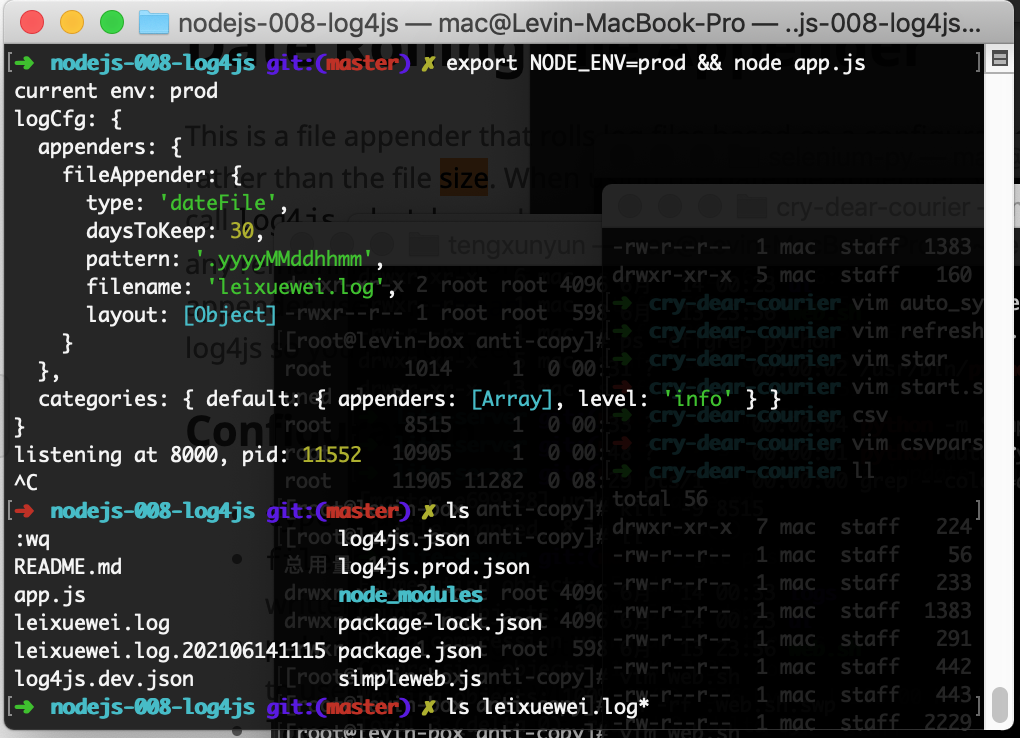The image size is (1020, 738).
Task: Click the simpleweb.js file name
Action: click(x=410, y=679)
